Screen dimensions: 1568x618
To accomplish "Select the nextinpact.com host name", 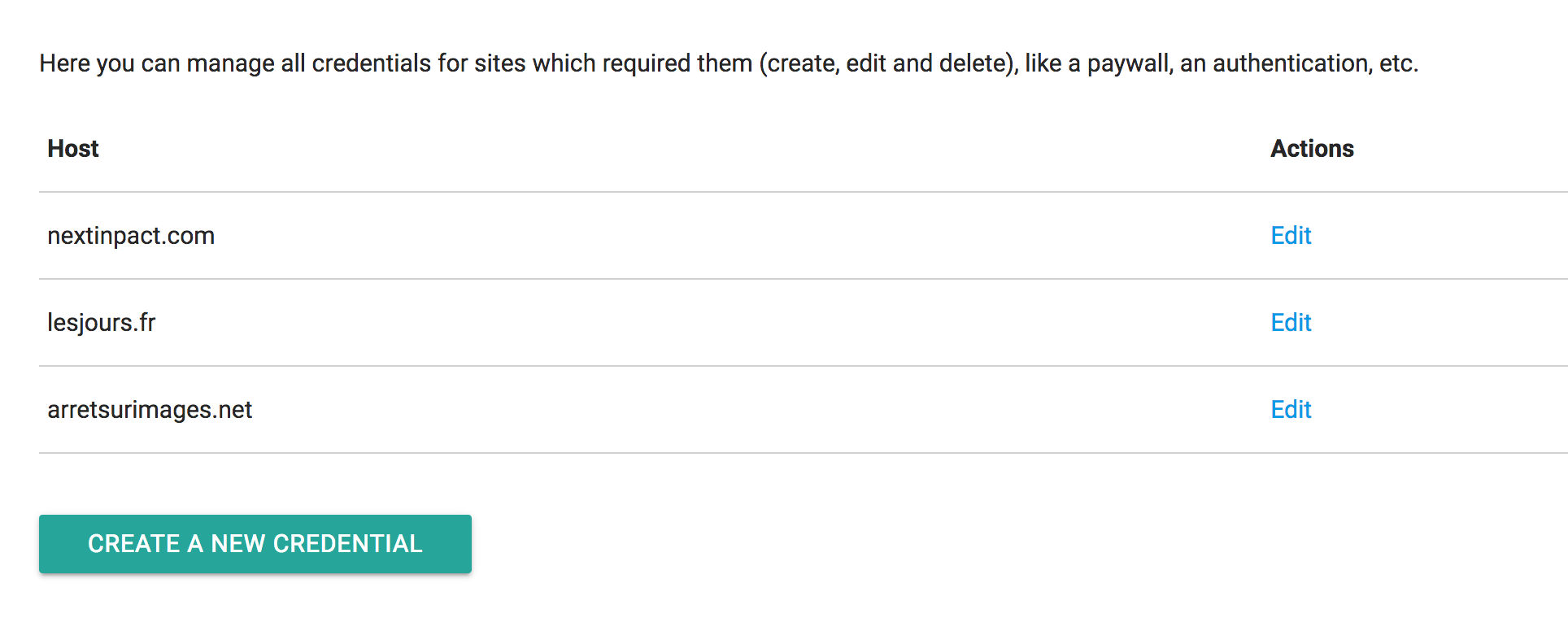I will (131, 236).
